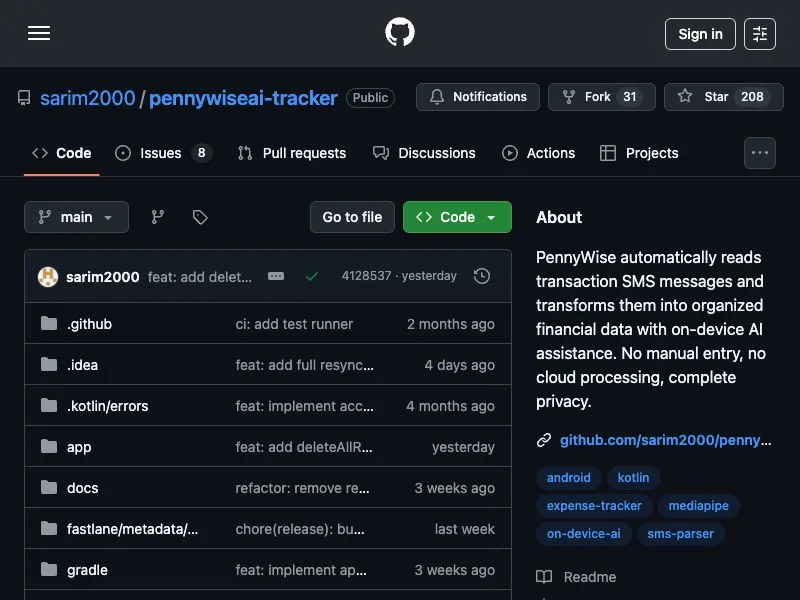Open commit 'ci: add test runner'

[x=294, y=324]
